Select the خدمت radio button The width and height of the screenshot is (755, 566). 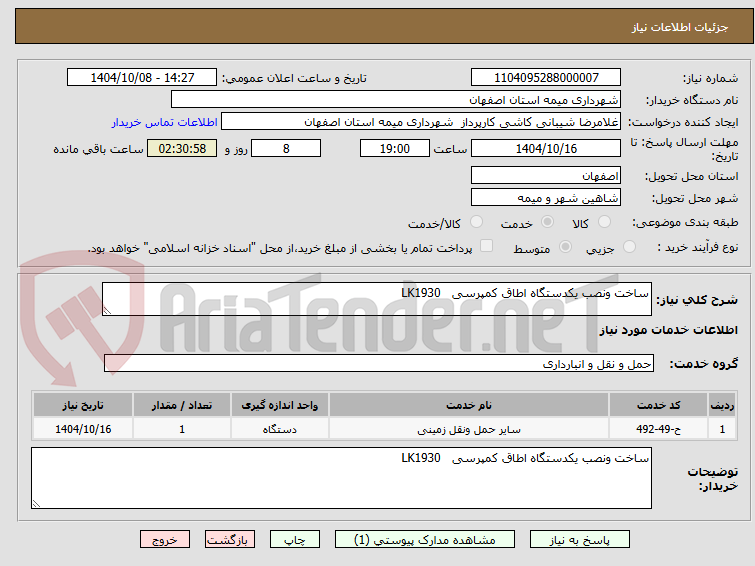coord(547,222)
